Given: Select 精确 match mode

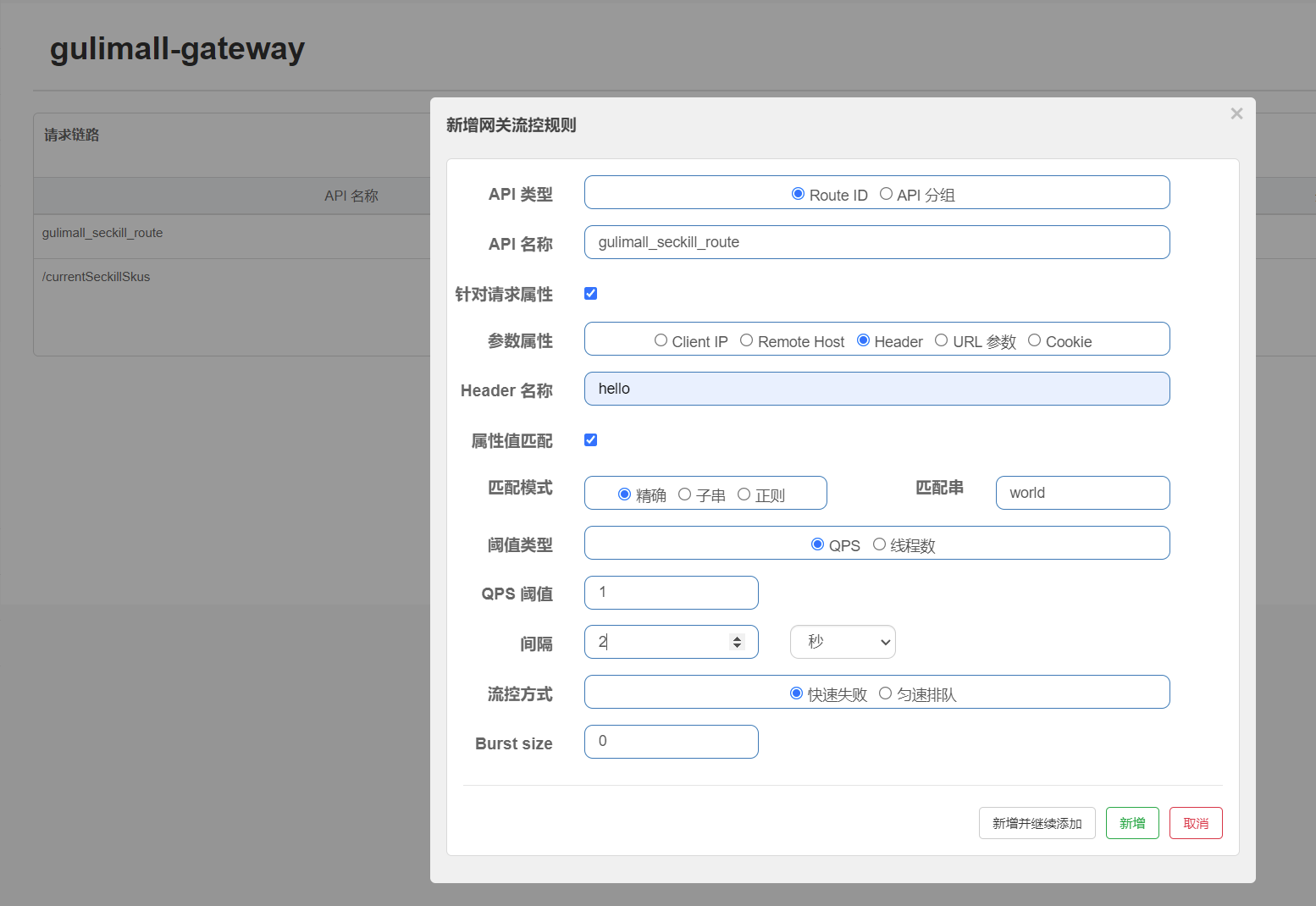Looking at the screenshot, I should 624,494.
